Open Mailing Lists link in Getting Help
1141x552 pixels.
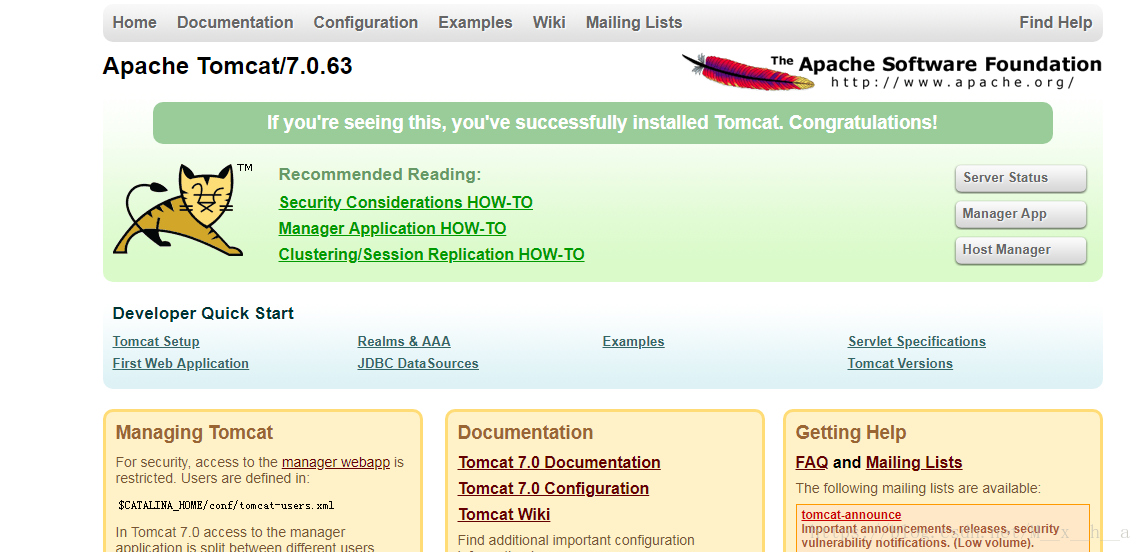click(x=914, y=463)
